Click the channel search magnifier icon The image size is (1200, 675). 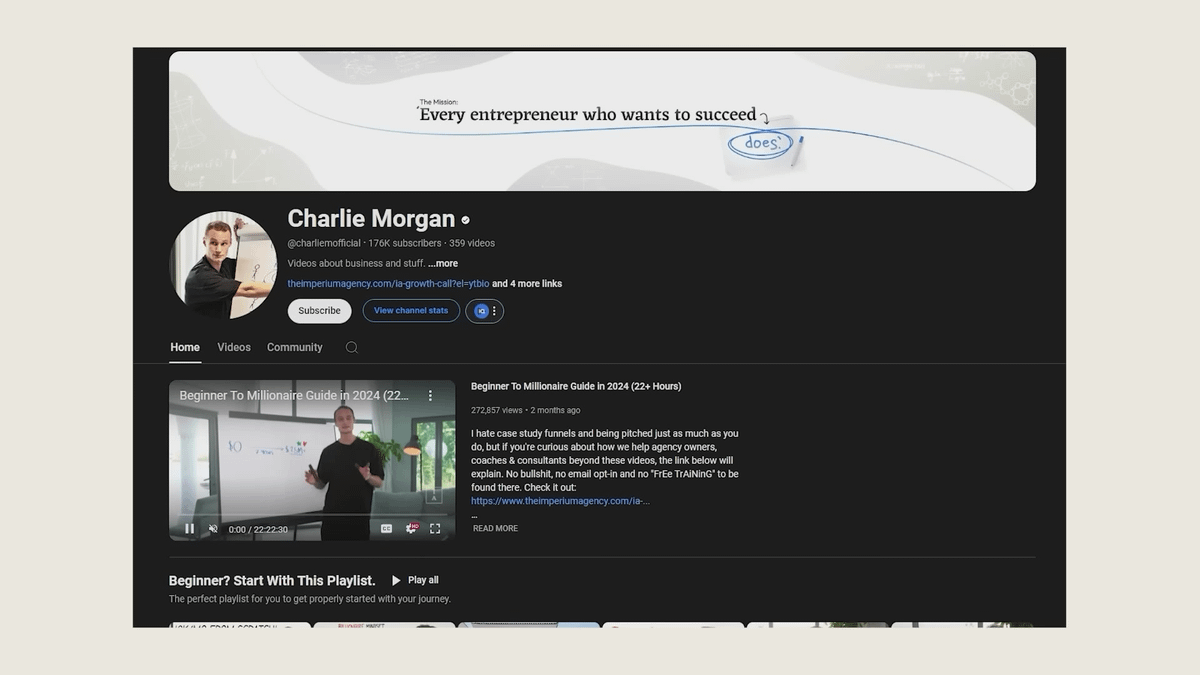point(351,348)
